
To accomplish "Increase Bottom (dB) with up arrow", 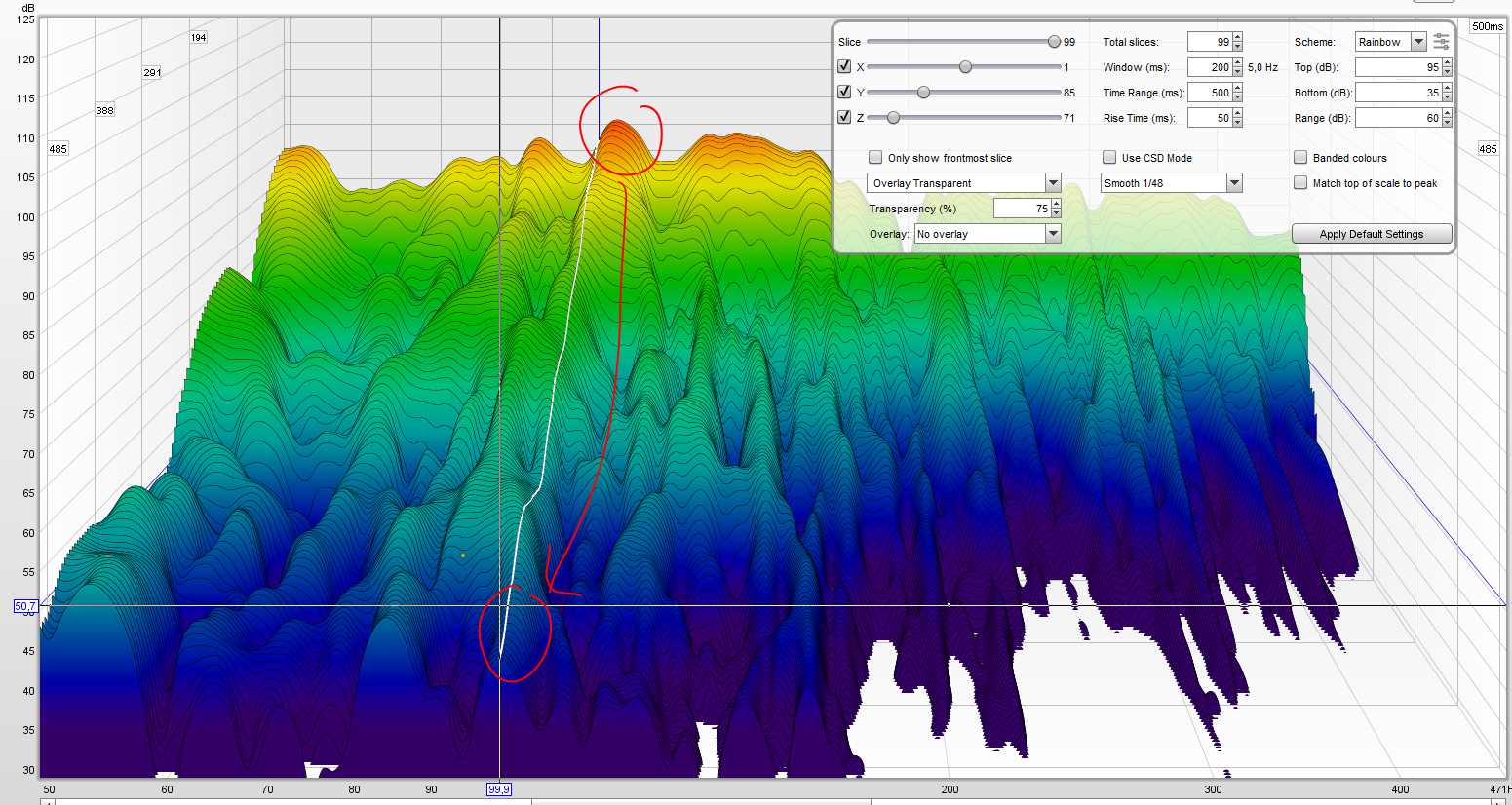I will pyautogui.click(x=1448, y=88).
